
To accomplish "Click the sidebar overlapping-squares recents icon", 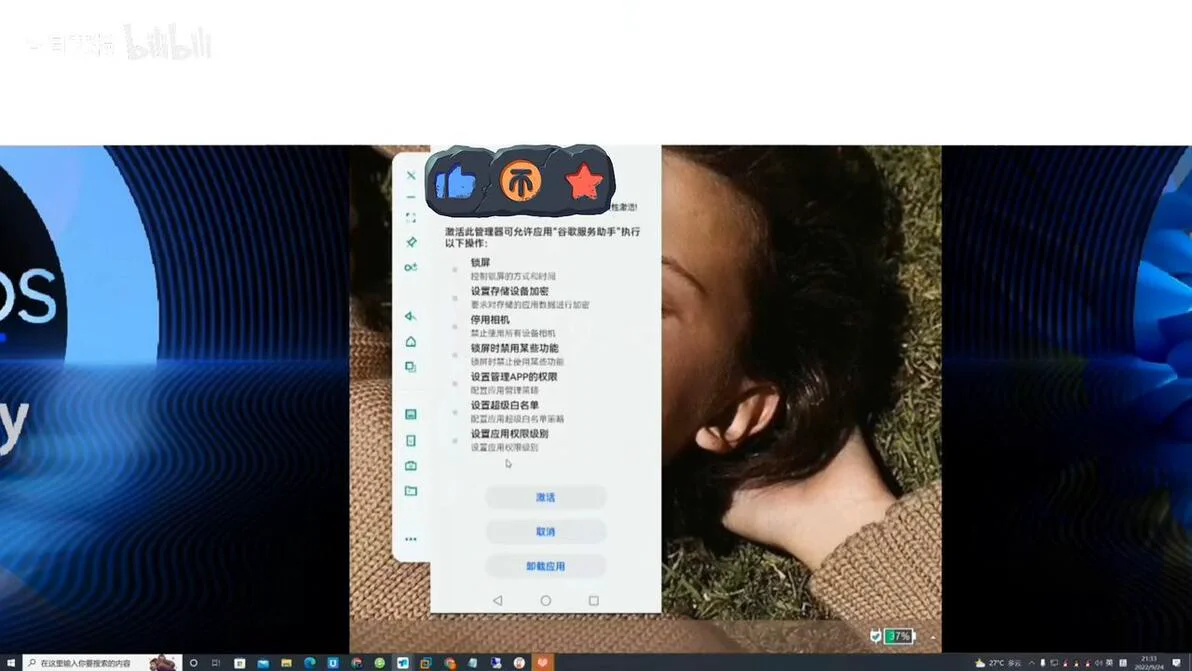I will pyautogui.click(x=411, y=366).
